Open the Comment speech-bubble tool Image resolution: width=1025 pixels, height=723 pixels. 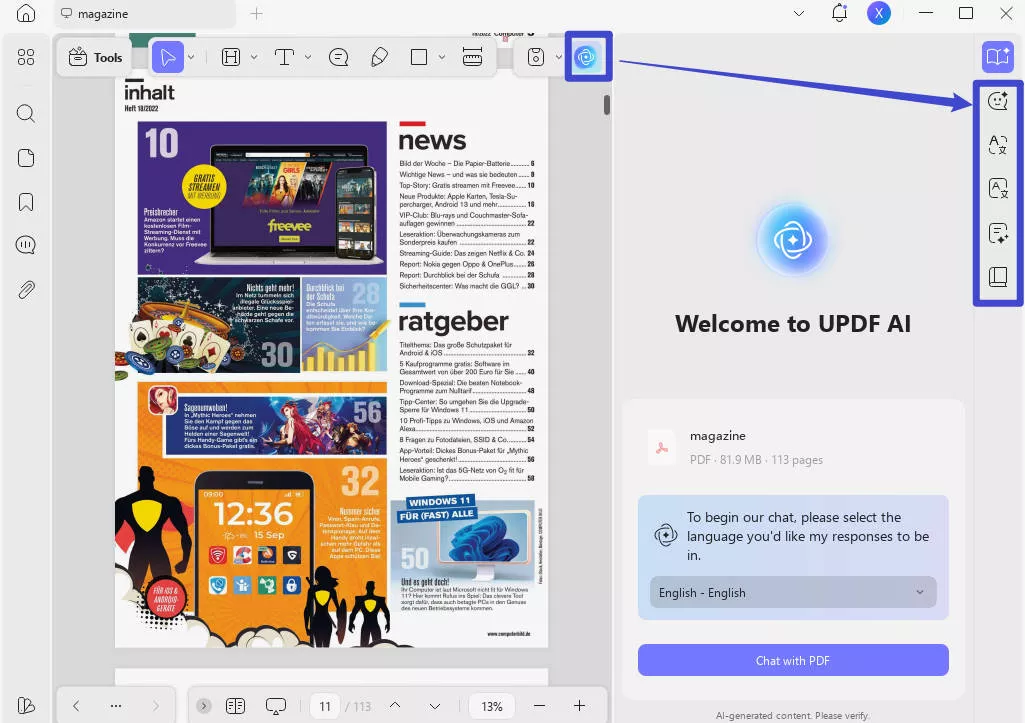(338, 57)
